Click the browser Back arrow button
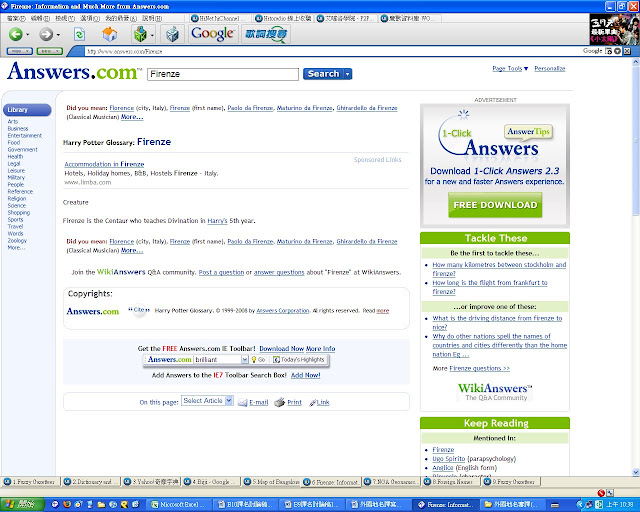The height and width of the screenshot is (512, 640). coord(16,34)
